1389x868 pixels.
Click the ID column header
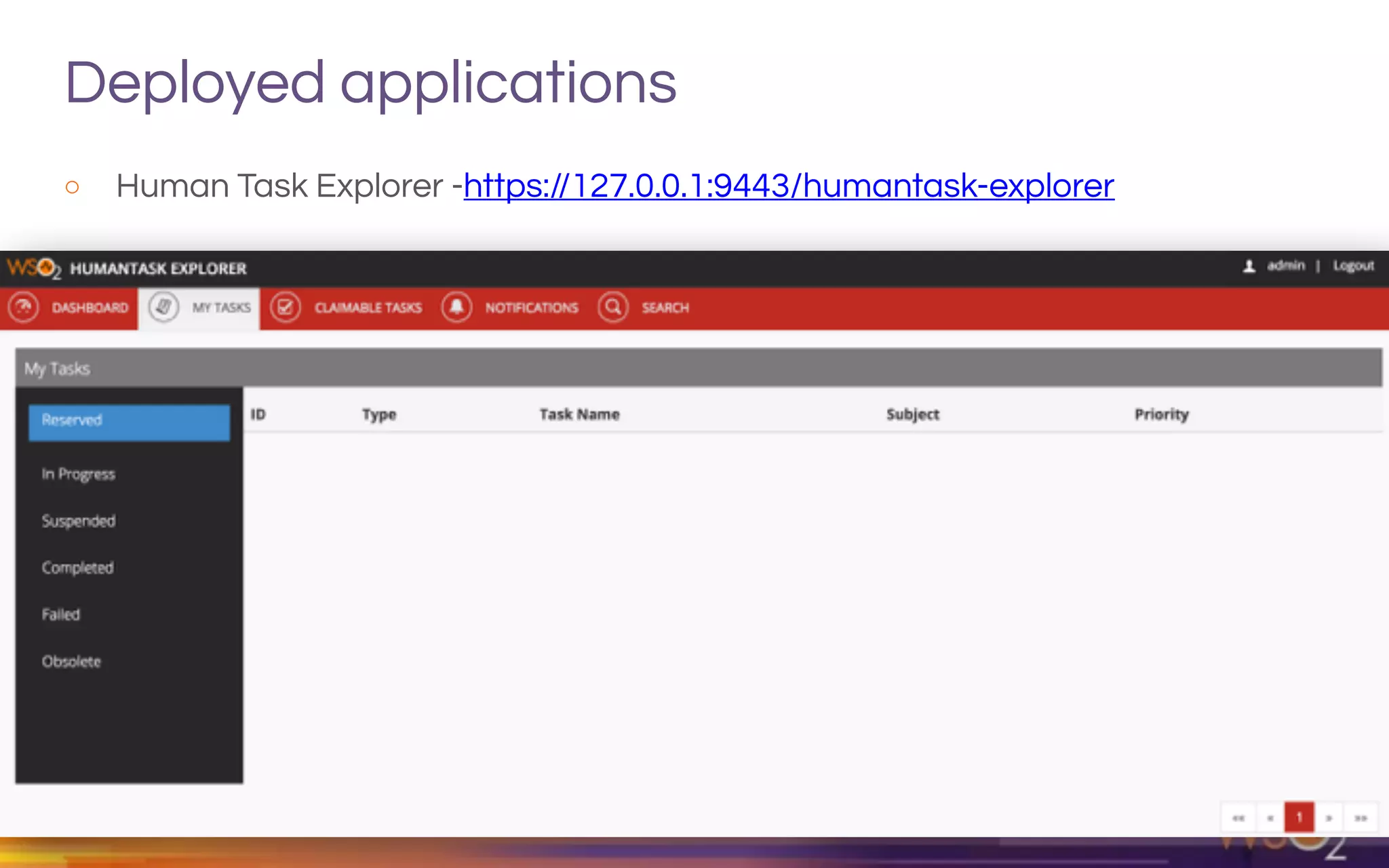[258, 414]
